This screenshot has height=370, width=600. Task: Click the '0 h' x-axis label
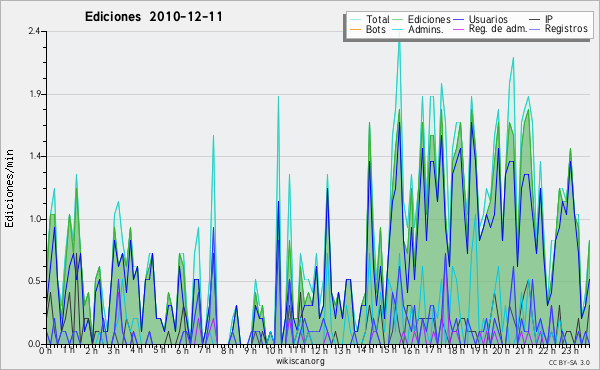(46, 351)
